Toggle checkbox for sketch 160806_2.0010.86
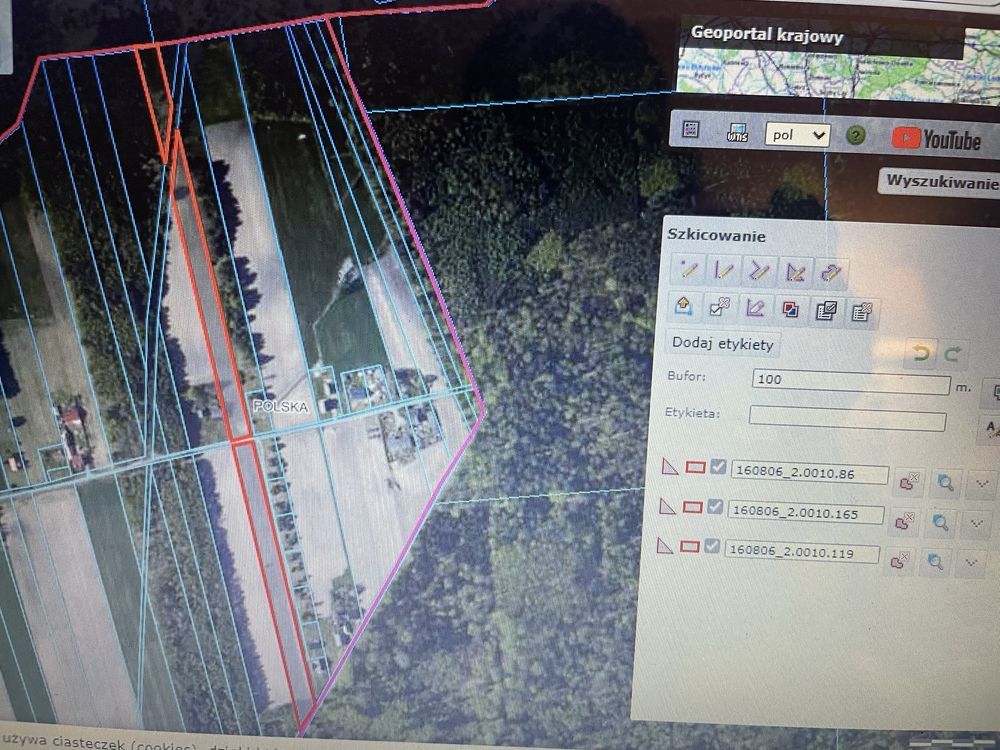 718,467
